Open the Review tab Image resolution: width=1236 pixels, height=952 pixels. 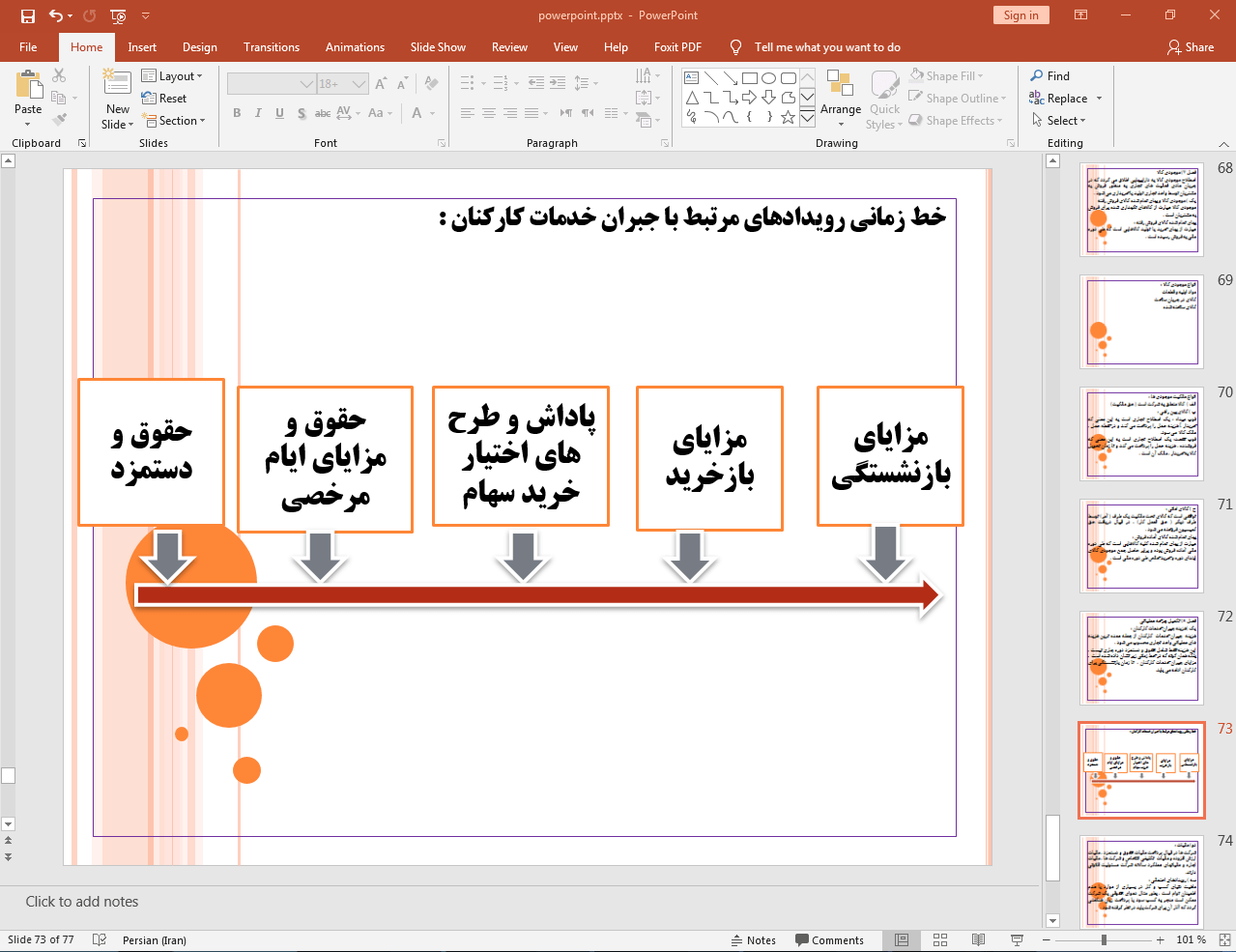click(x=509, y=47)
